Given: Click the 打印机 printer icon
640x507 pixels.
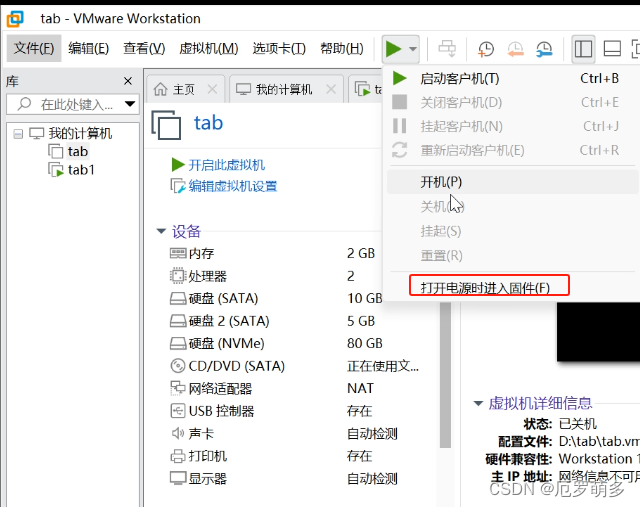Looking at the screenshot, I should (178, 456).
